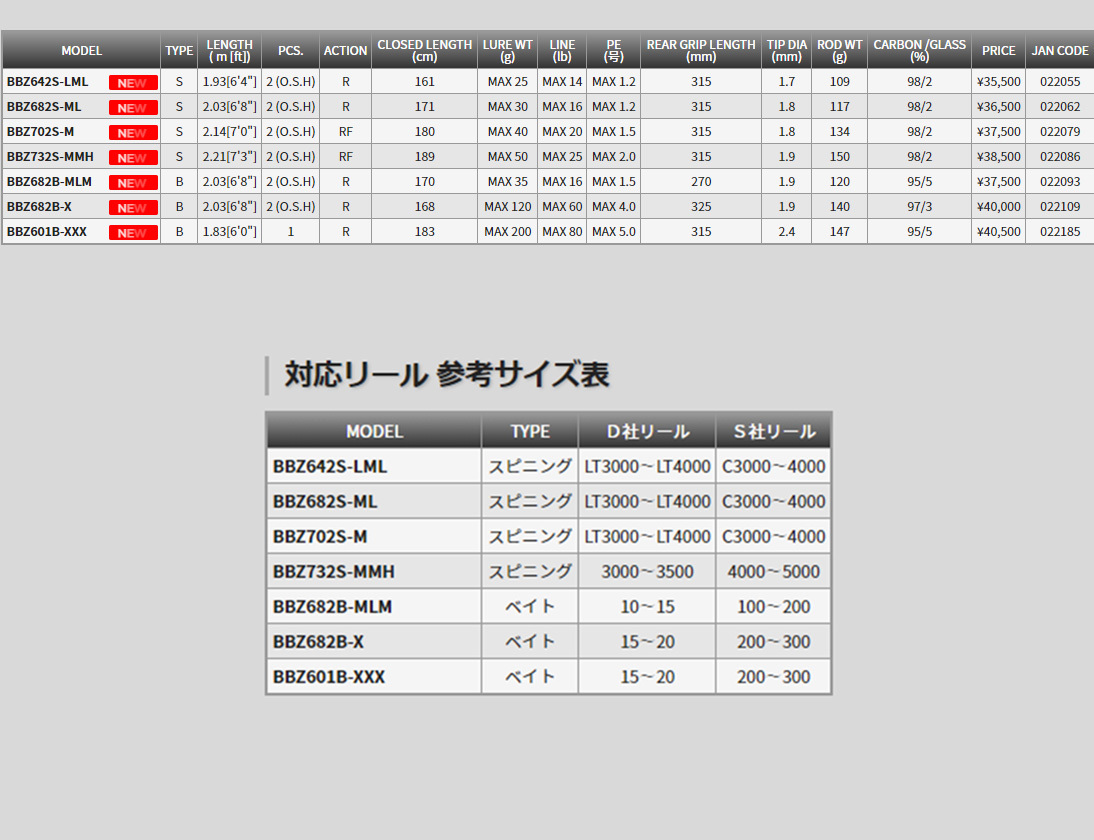
Task: Click the NEW badge beside BBZ702S-M
Action: pos(133,133)
